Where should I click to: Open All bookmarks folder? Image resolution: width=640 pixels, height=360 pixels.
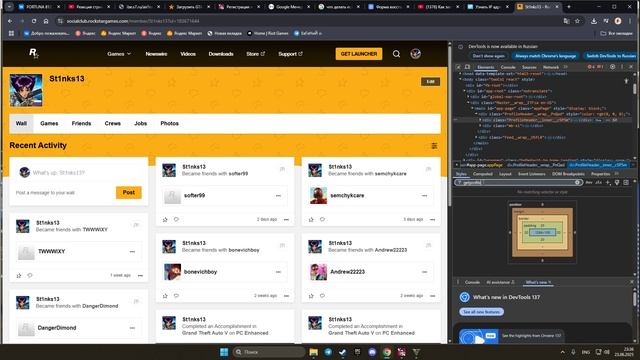tap(616, 33)
